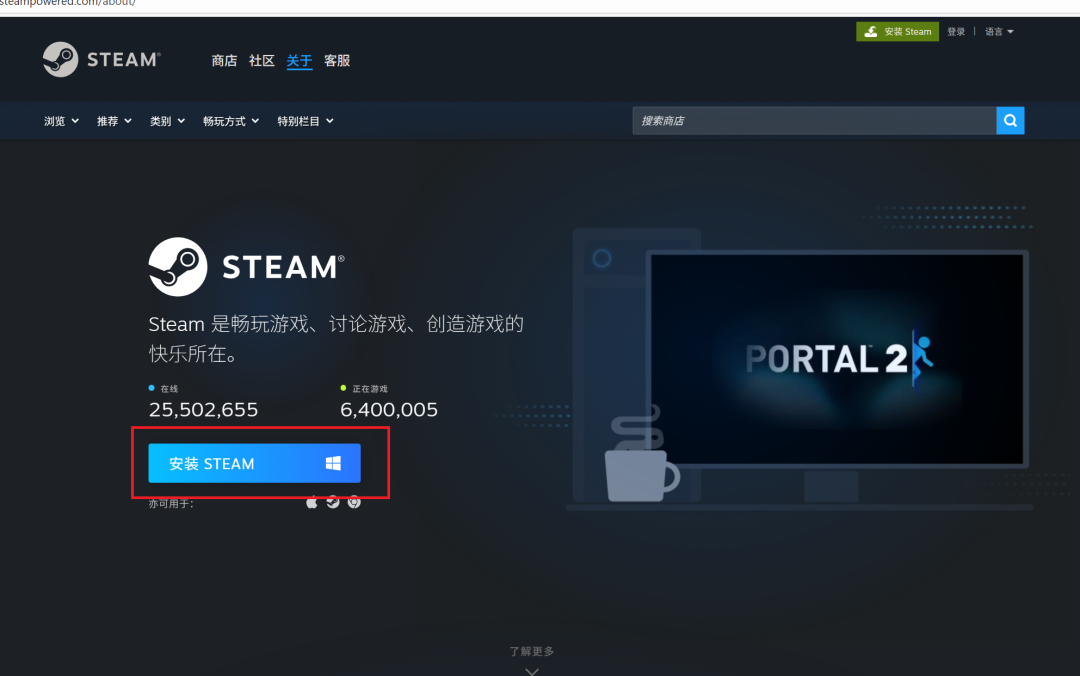This screenshot has height=676, width=1080.
Task: Click the 在线 online label
Action: click(x=169, y=389)
